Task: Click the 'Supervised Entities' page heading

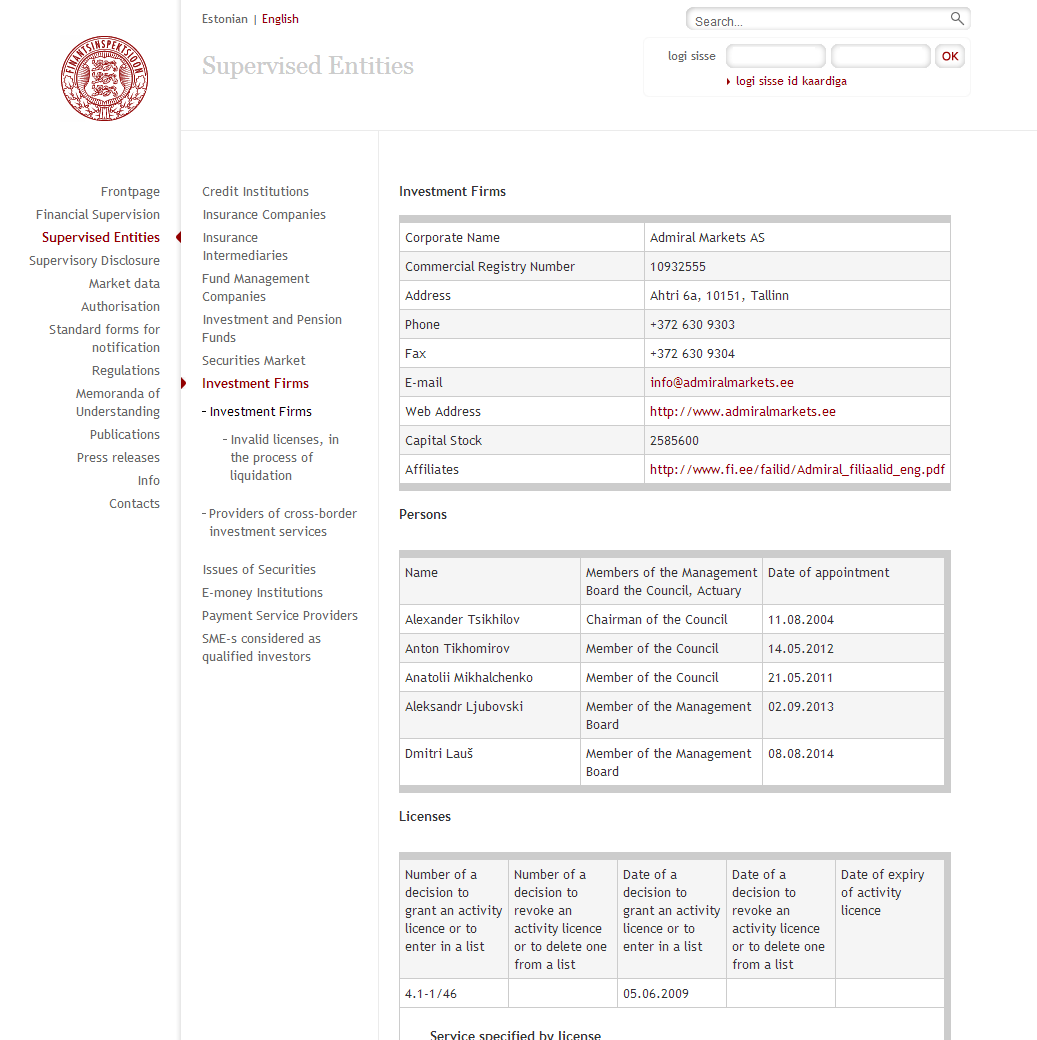Action: [x=308, y=66]
